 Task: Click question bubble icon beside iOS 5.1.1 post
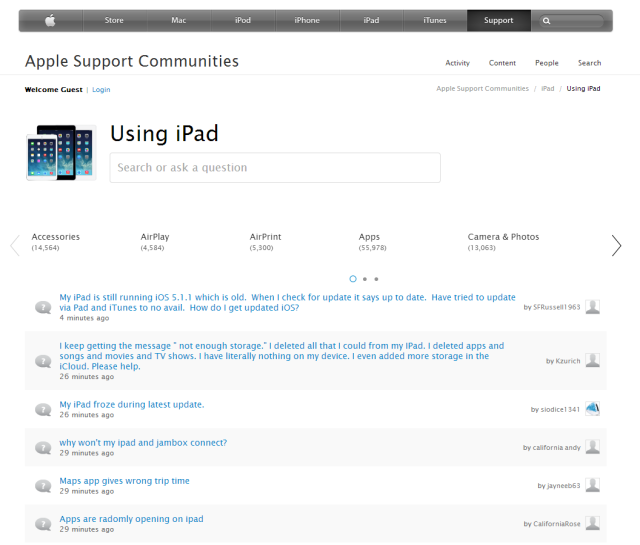click(43, 307)
